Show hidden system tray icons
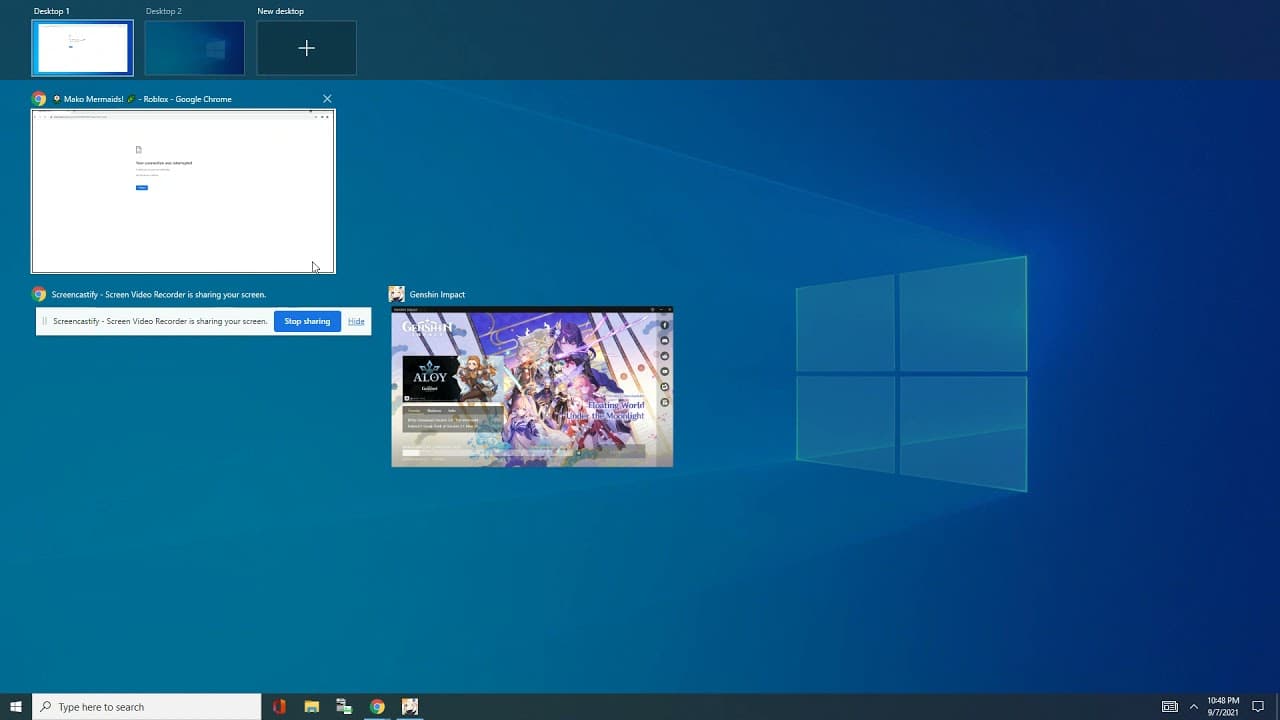 (1193, 707)
